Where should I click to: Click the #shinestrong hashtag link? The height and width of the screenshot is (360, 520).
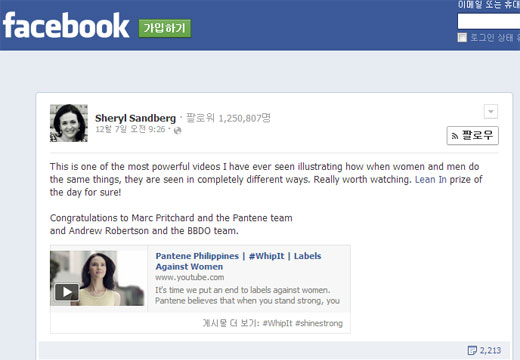[319, 323]
